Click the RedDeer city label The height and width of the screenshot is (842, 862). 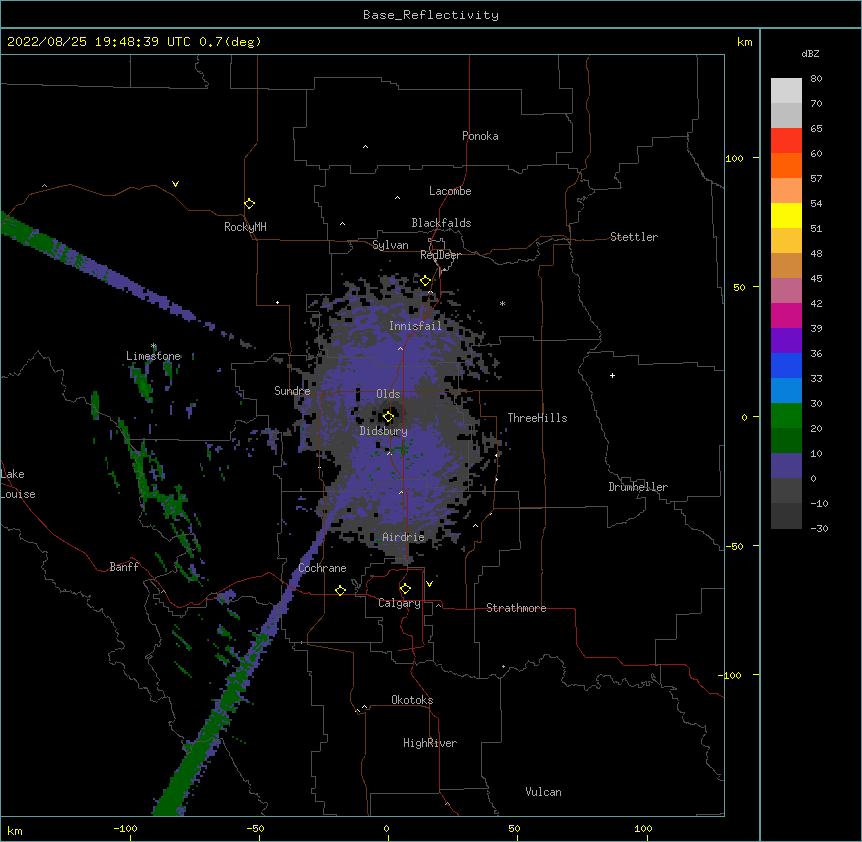tap(440, 255)
